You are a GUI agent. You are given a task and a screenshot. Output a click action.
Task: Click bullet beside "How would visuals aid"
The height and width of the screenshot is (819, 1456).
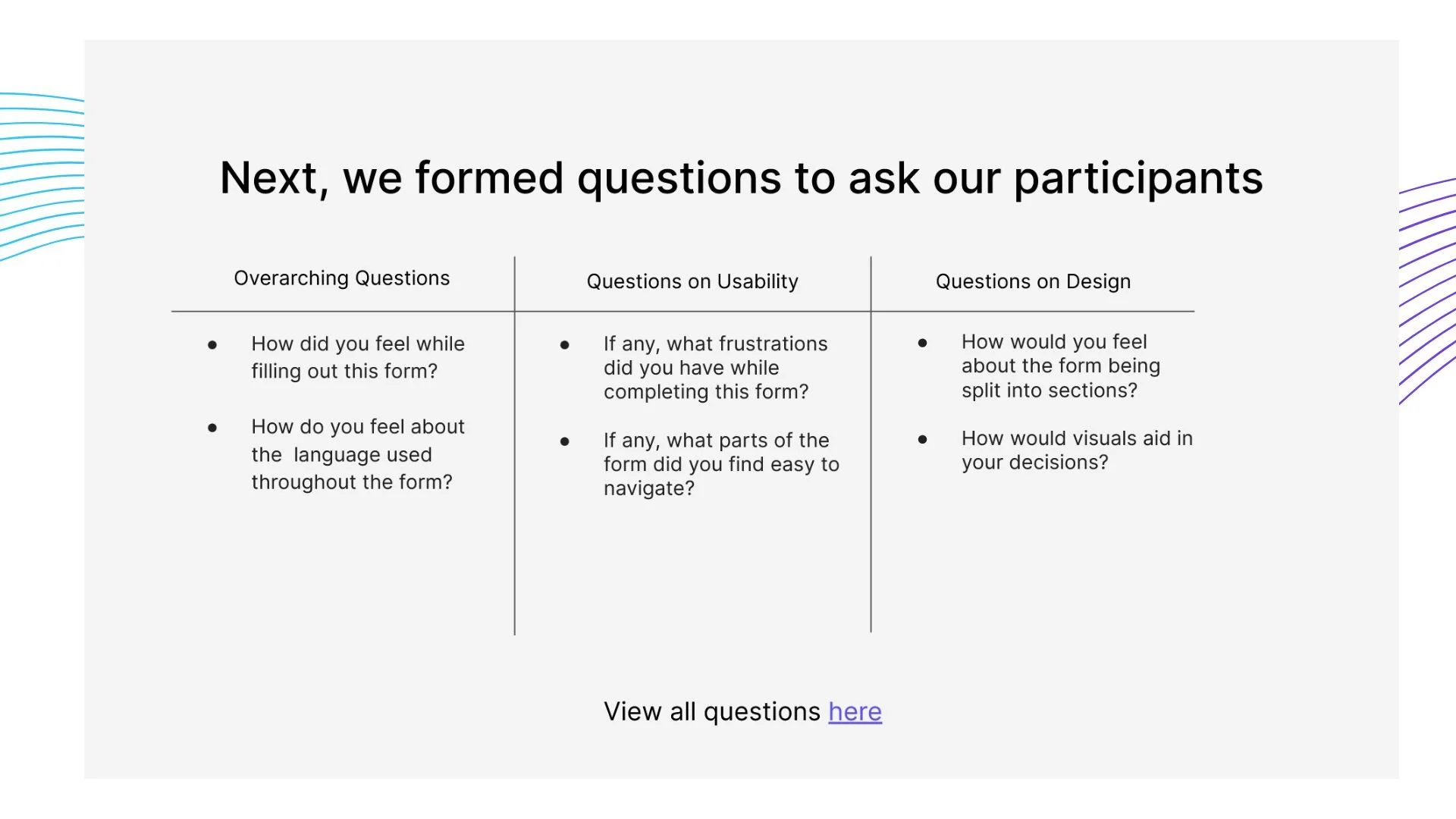click(x=922, y=439)
